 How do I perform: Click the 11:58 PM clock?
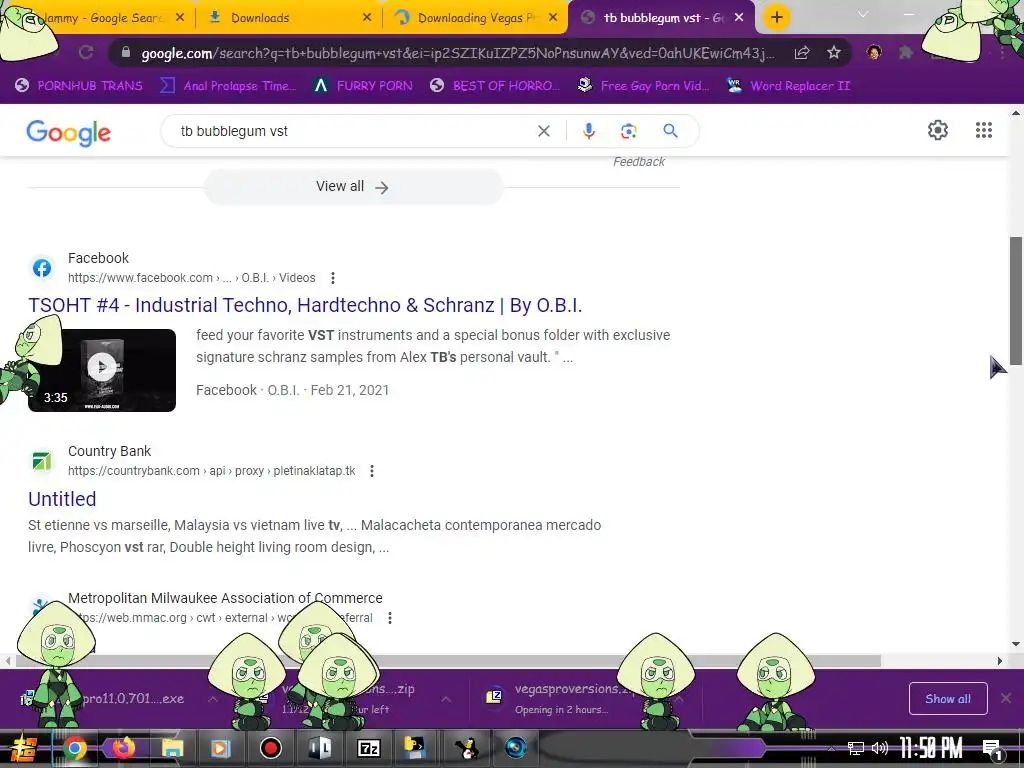(931, 748)
